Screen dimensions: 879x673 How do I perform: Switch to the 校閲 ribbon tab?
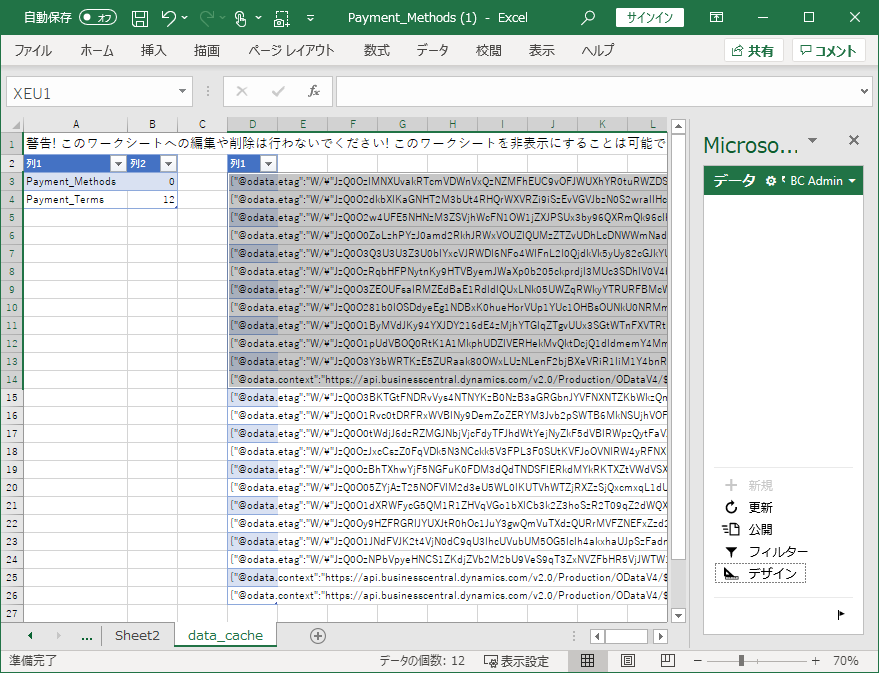point(489,51)
